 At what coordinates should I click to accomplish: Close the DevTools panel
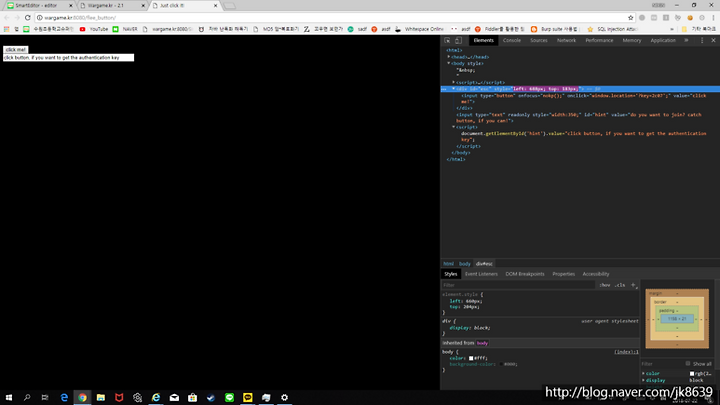pyautogui.click(x=713, y=40)
